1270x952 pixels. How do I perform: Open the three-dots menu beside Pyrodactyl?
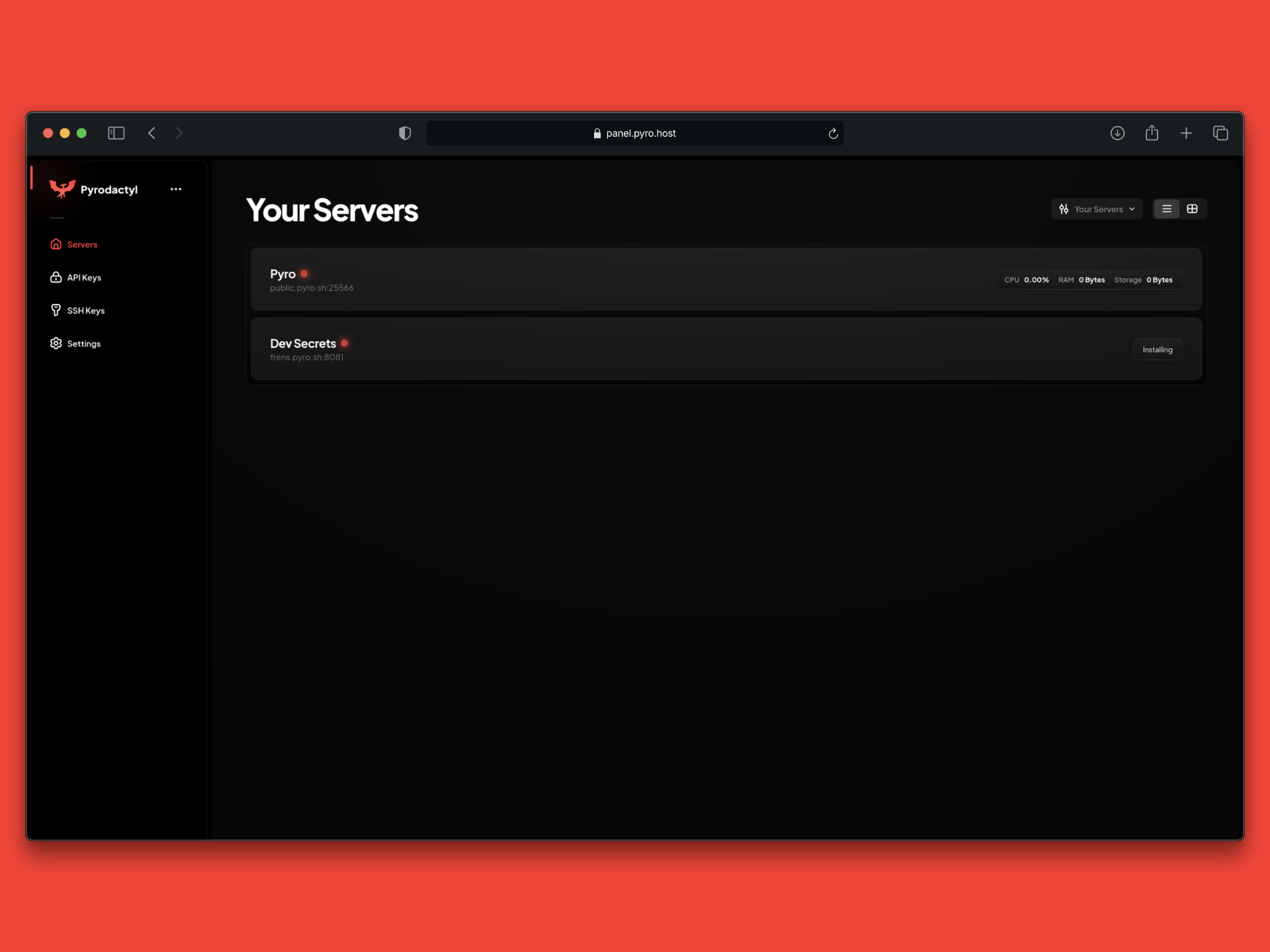(x=175, y=189)
